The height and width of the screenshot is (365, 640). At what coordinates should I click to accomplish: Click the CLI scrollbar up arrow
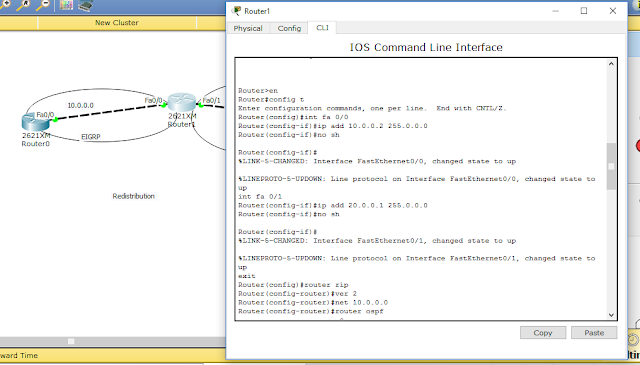611,64
